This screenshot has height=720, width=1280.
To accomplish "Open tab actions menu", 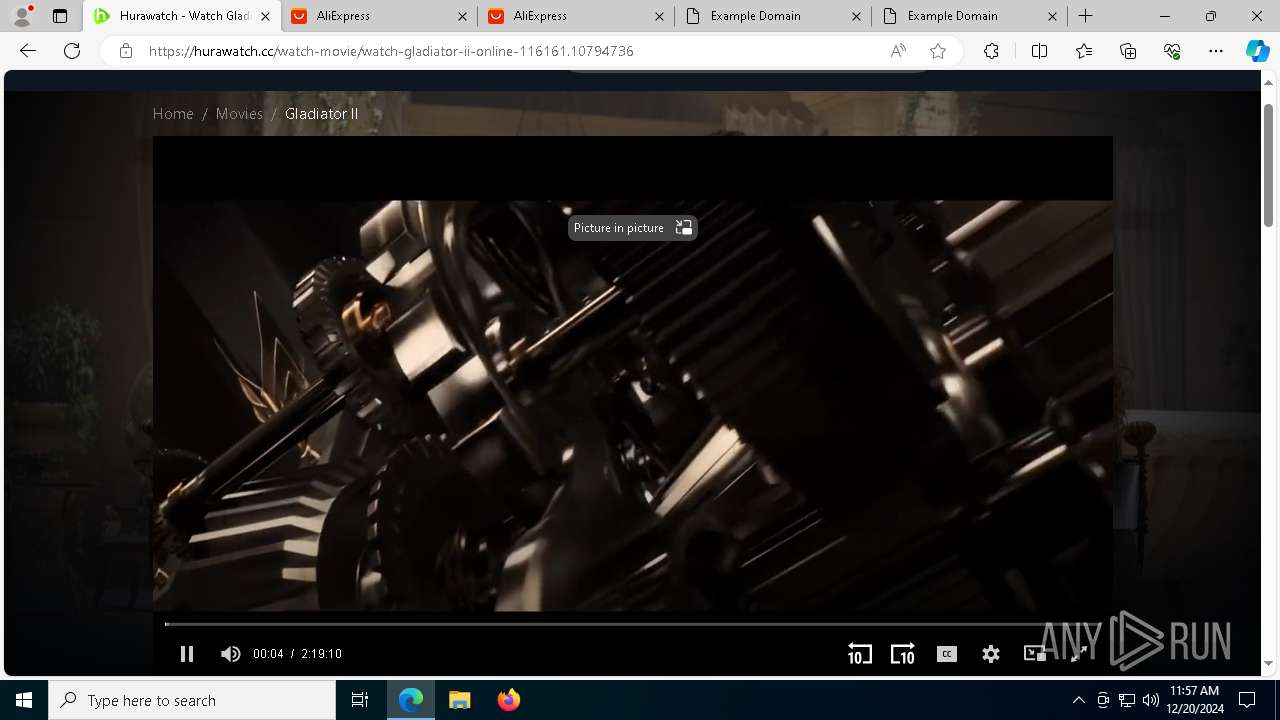I will 60,16.
